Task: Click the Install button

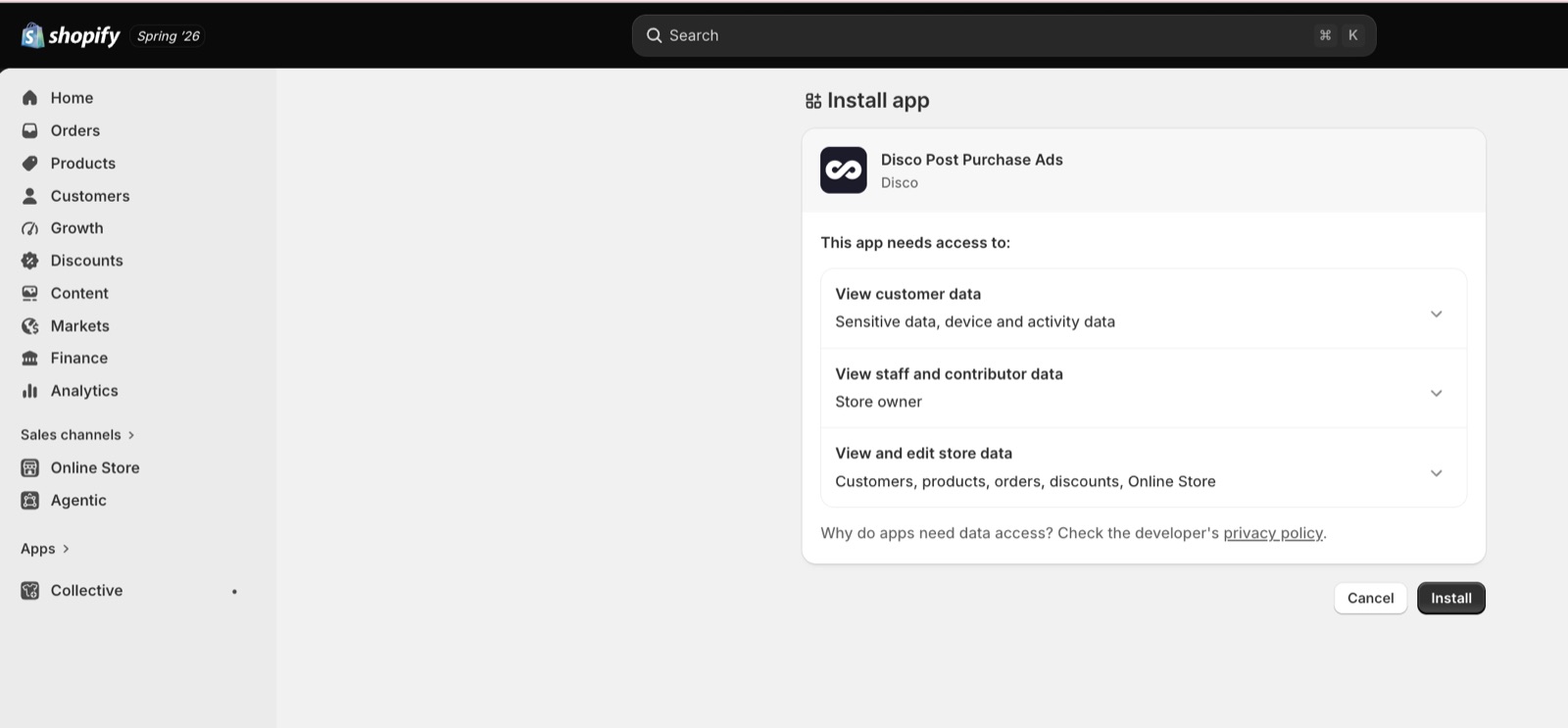Action: click(1451, 599)
